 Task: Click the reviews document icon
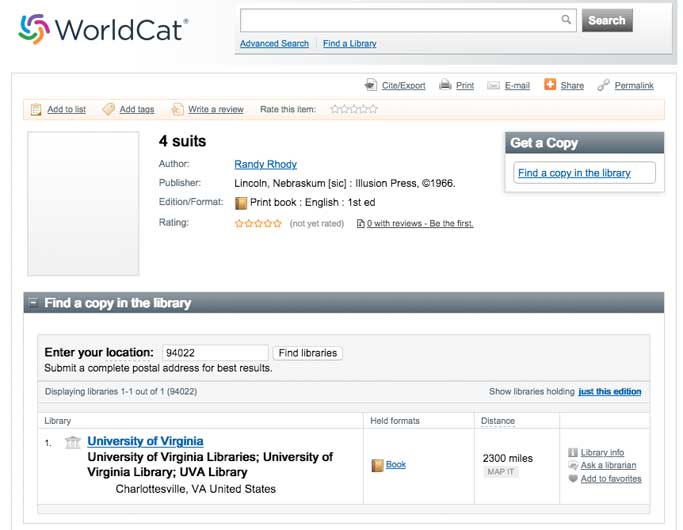(360, 223)
